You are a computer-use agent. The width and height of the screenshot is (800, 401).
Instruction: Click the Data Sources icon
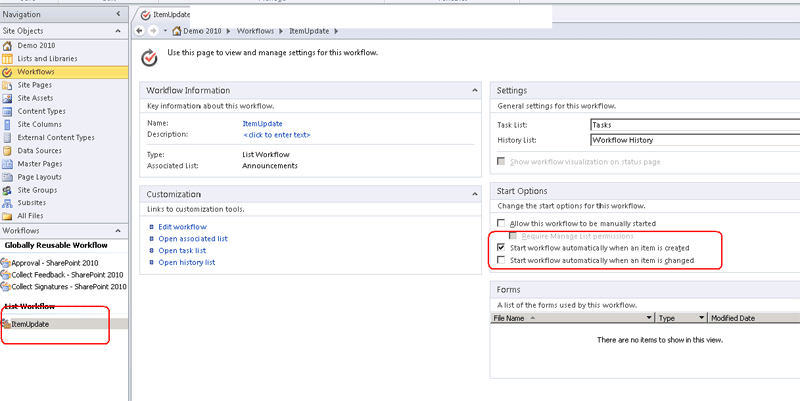click(x=8, y=150)
